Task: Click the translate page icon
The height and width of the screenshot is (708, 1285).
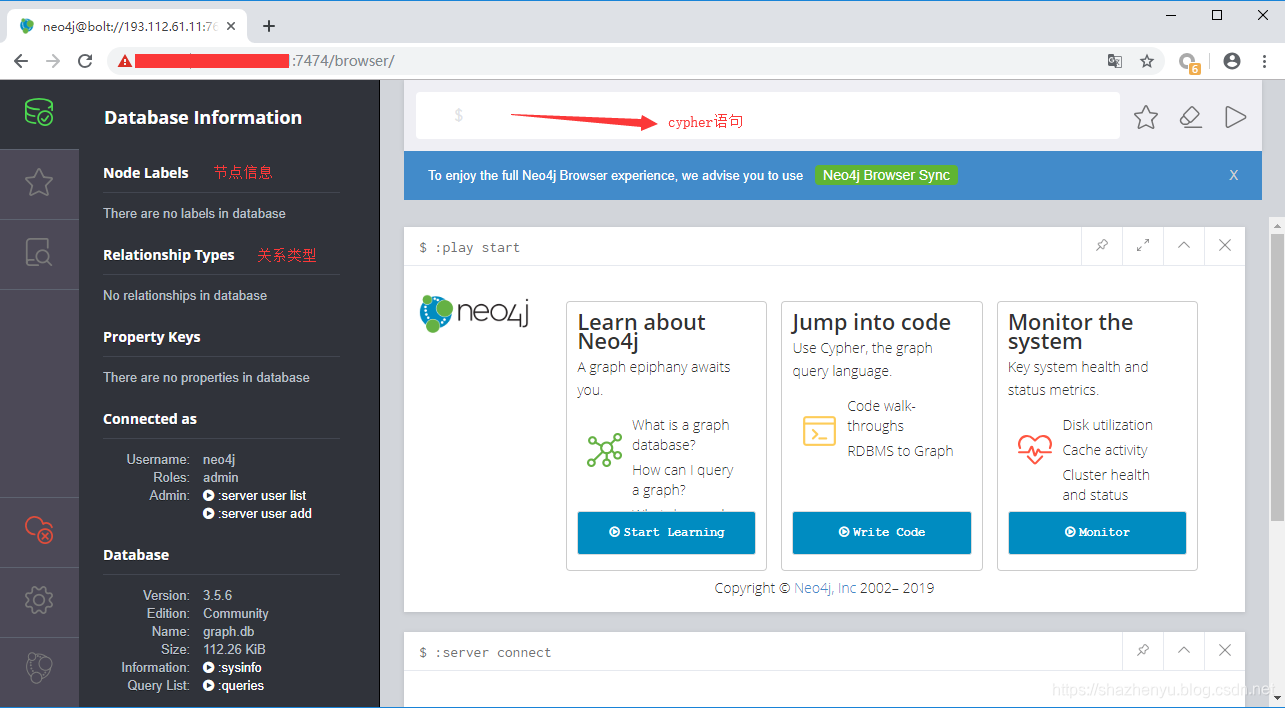Action: 1115,61
